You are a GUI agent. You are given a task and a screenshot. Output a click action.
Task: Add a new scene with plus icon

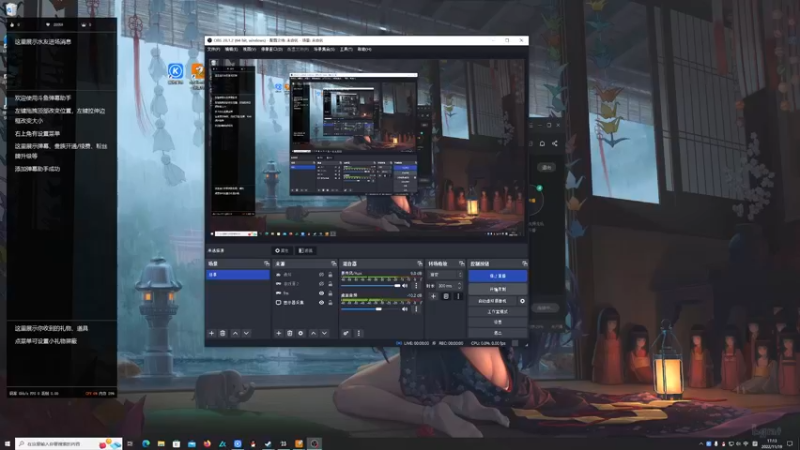pos(212,333)
